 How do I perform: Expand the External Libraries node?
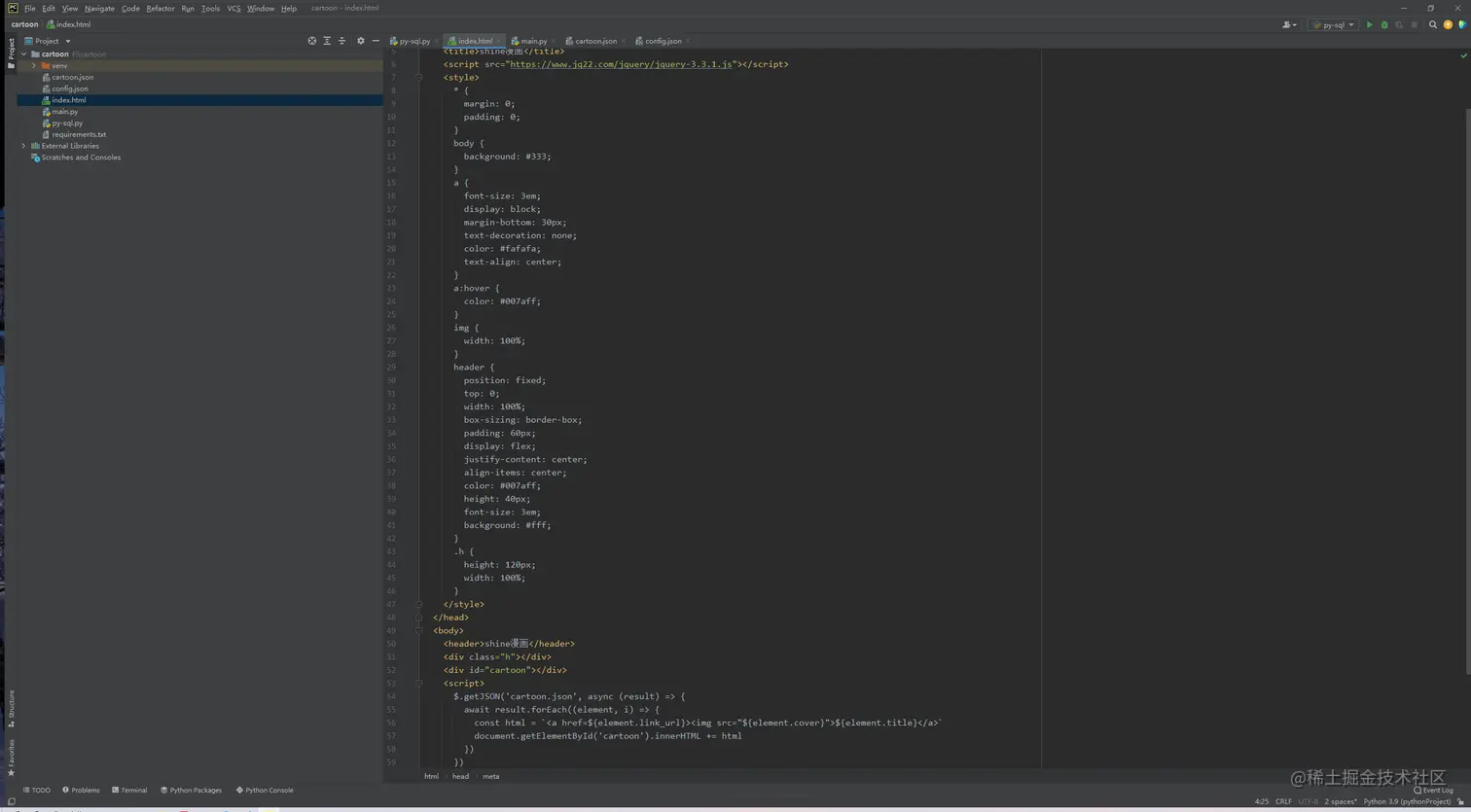click(x=24, y=146)
